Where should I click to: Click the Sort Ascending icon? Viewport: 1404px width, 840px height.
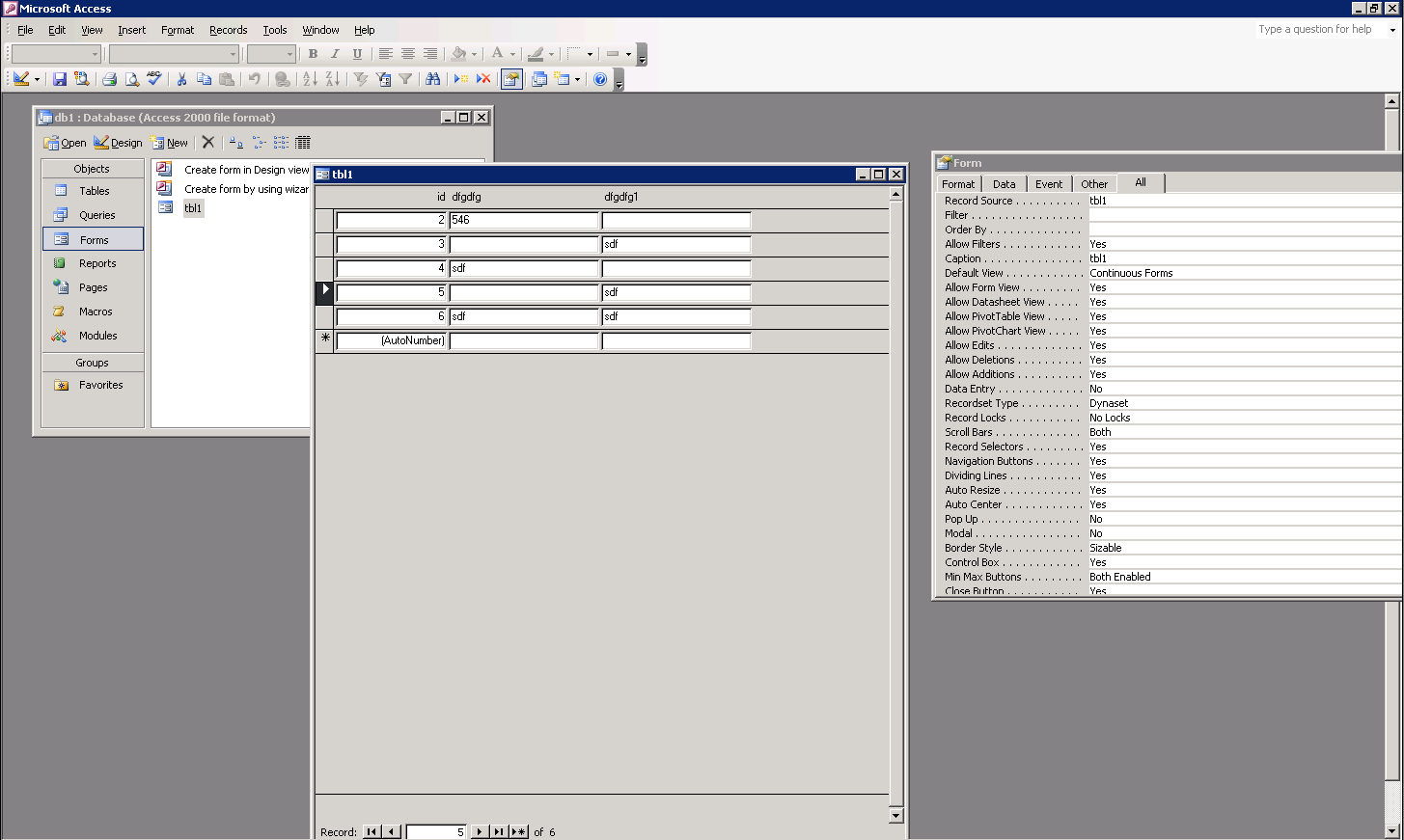tap(310, 79)
